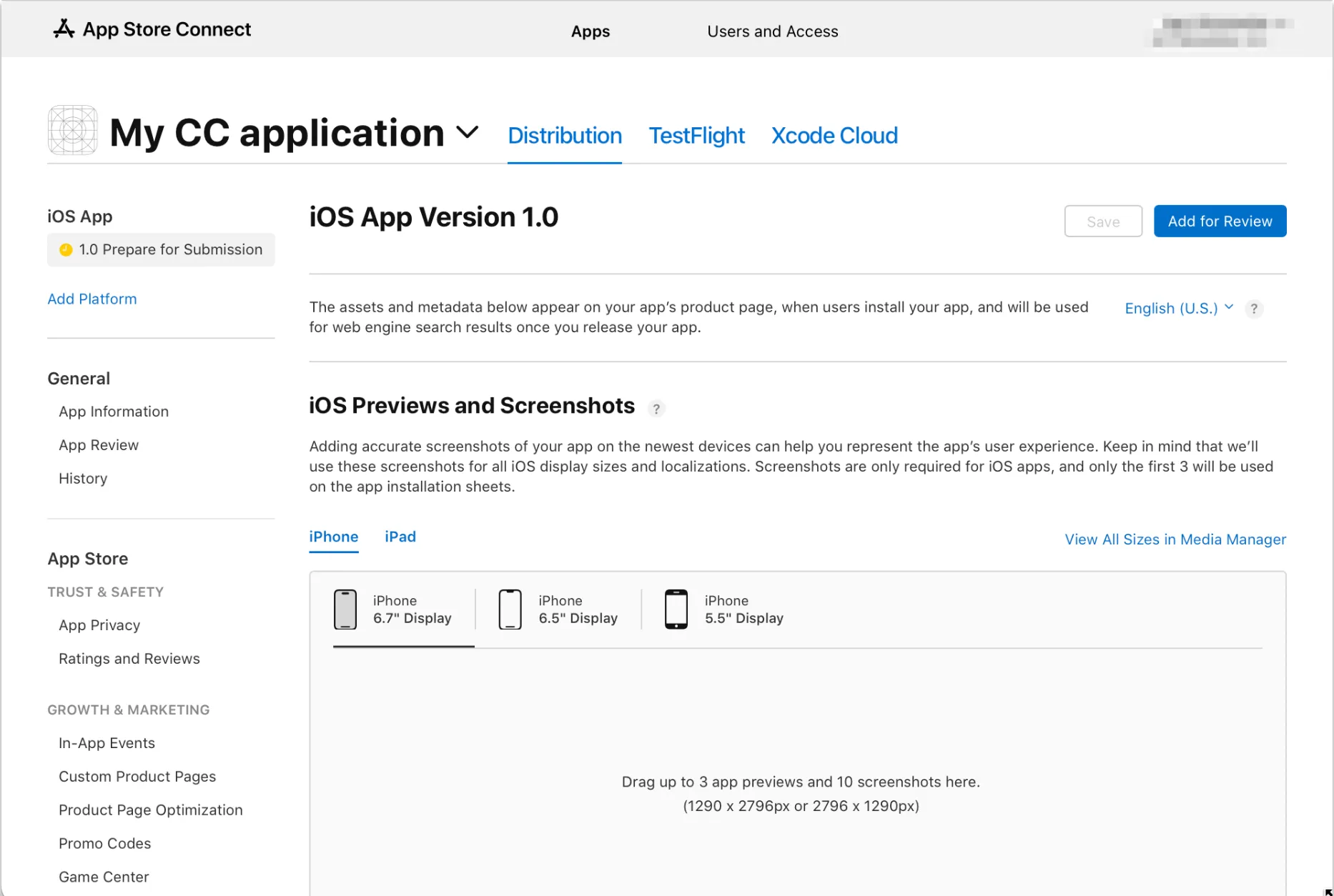
Task: Click the General sidebar heading
Action: pos(79,379)
